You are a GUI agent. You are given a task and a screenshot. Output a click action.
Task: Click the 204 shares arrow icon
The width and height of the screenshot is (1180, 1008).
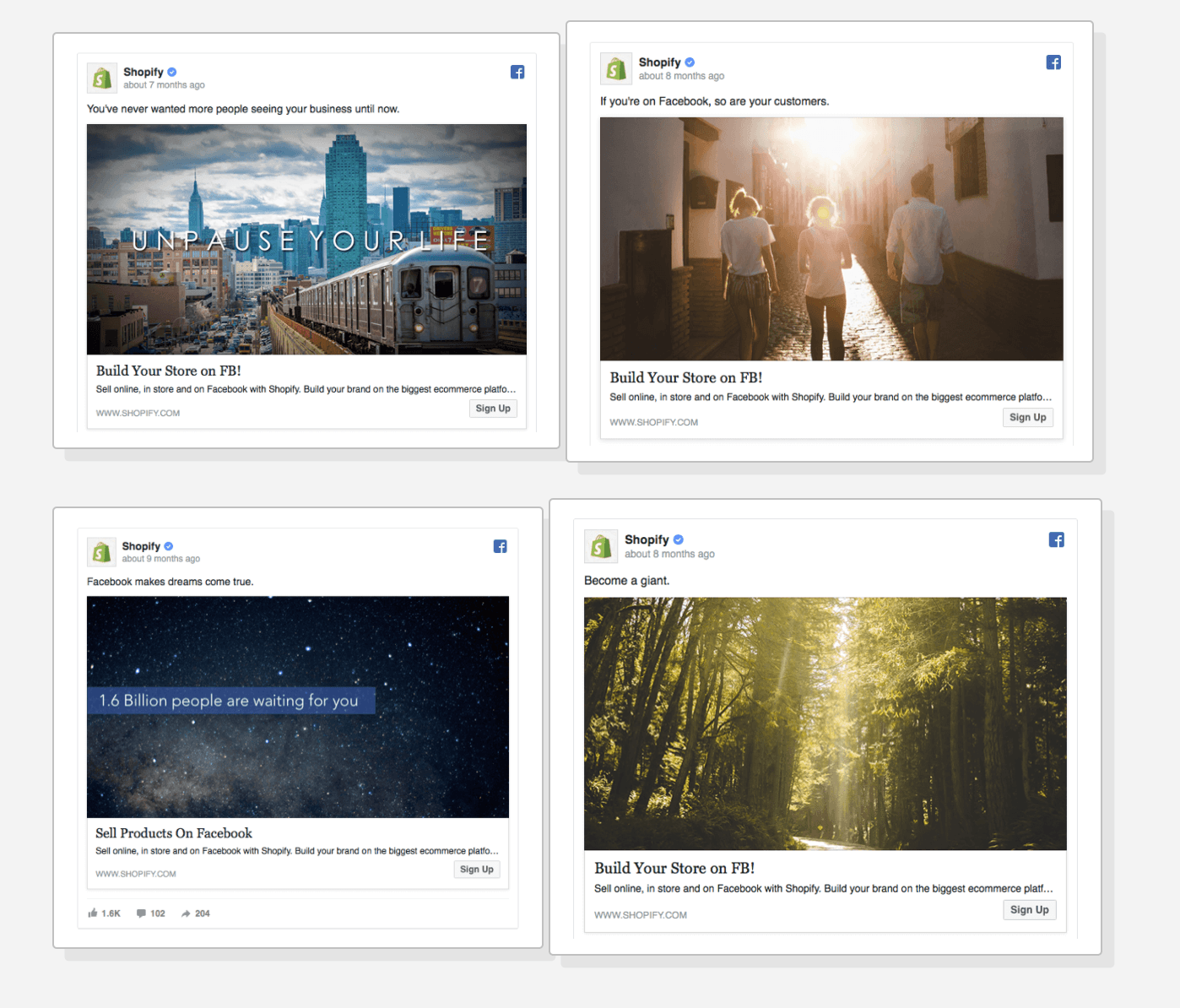tap(186, 913)
